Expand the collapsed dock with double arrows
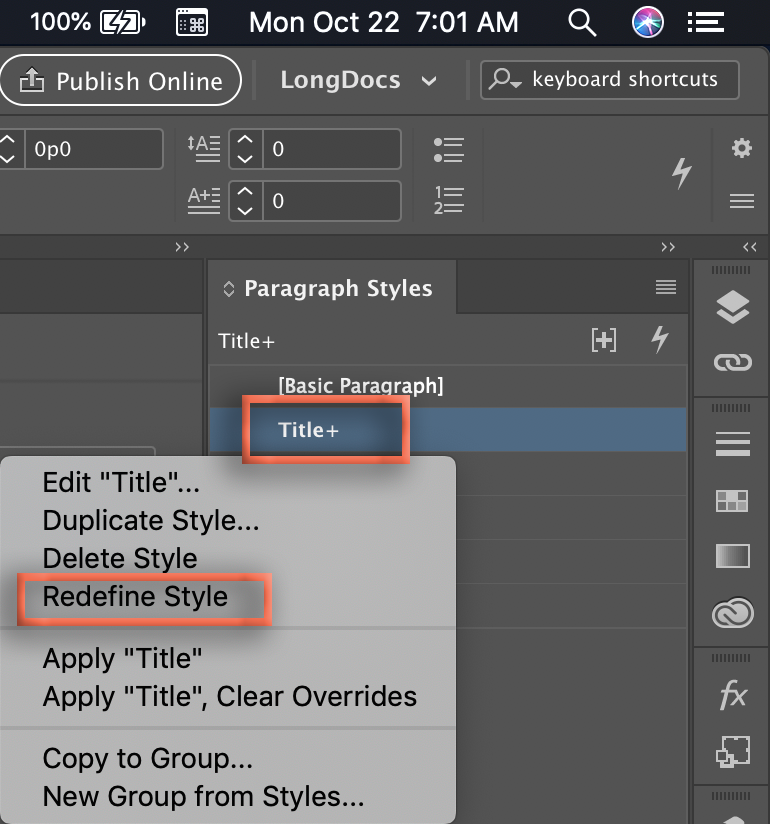 pos(750,247)
